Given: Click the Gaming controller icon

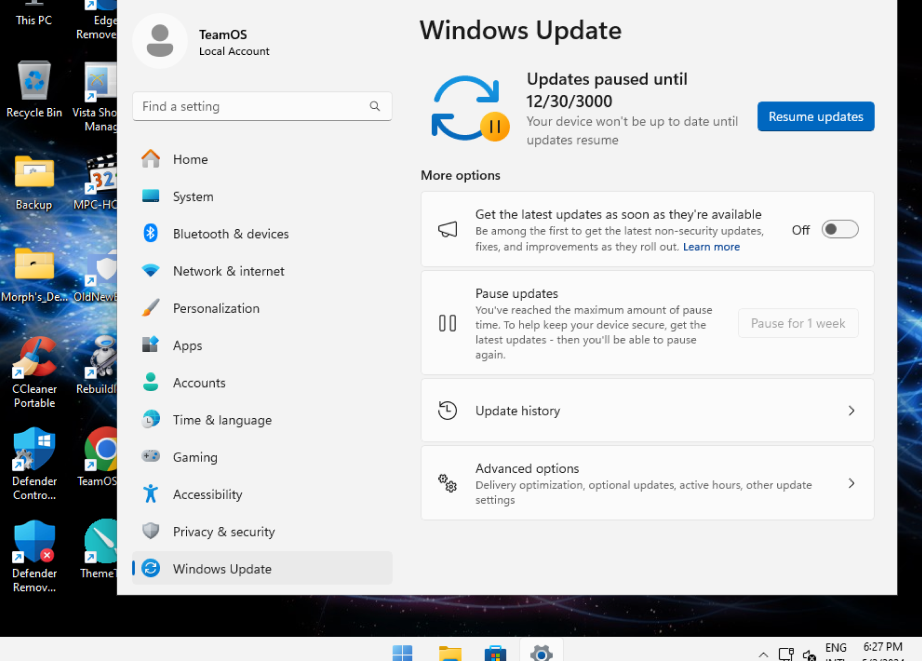Looking at the screenshot, I should (x=151, y=456).
